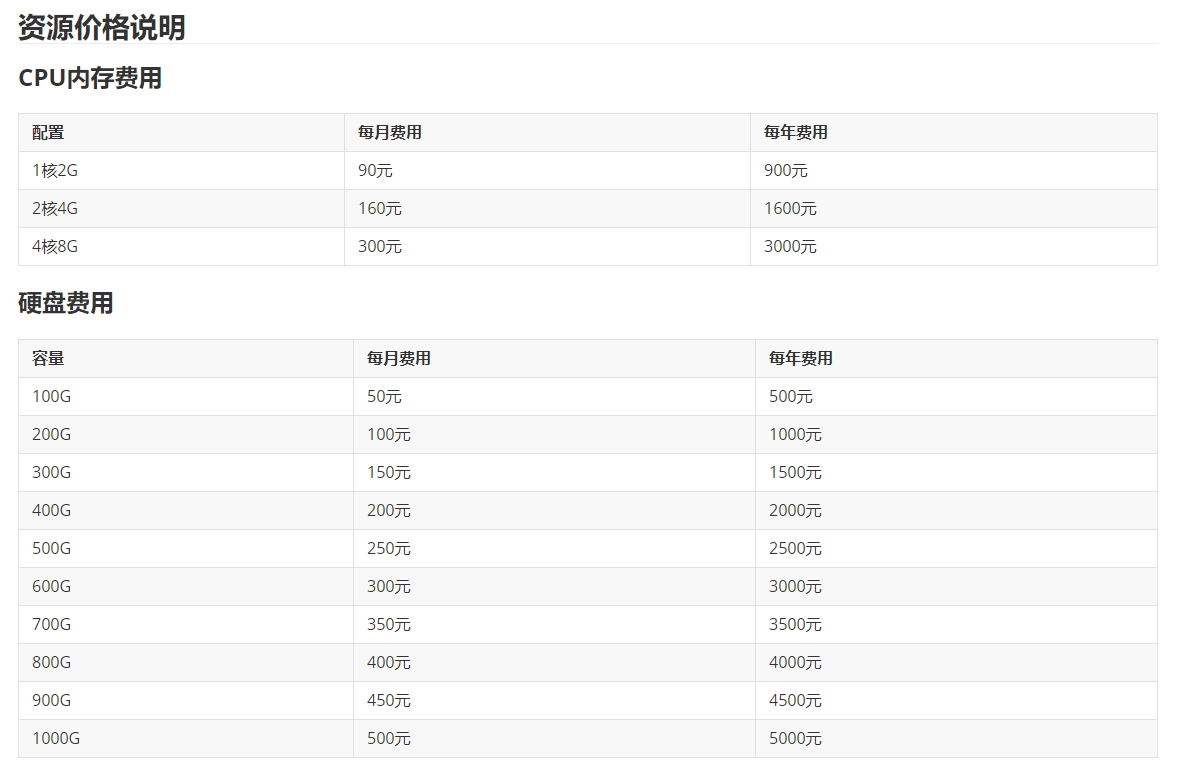
Task: Click the 4500元 yearly fee cell
Action: [795, 701]
